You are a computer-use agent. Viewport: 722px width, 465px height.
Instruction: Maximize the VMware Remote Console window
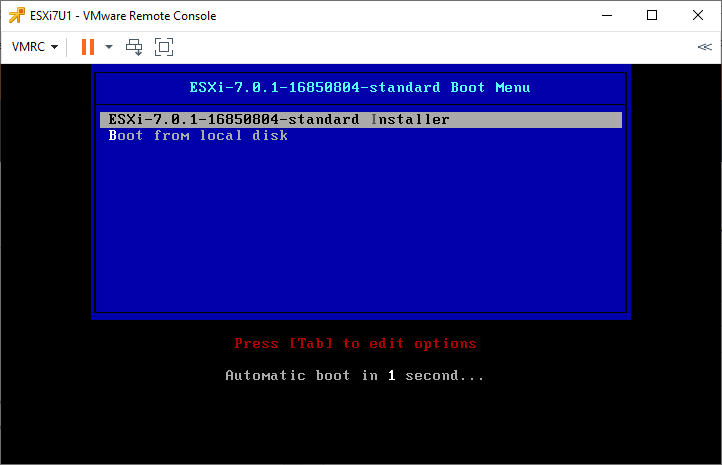(x=652, y=15)
